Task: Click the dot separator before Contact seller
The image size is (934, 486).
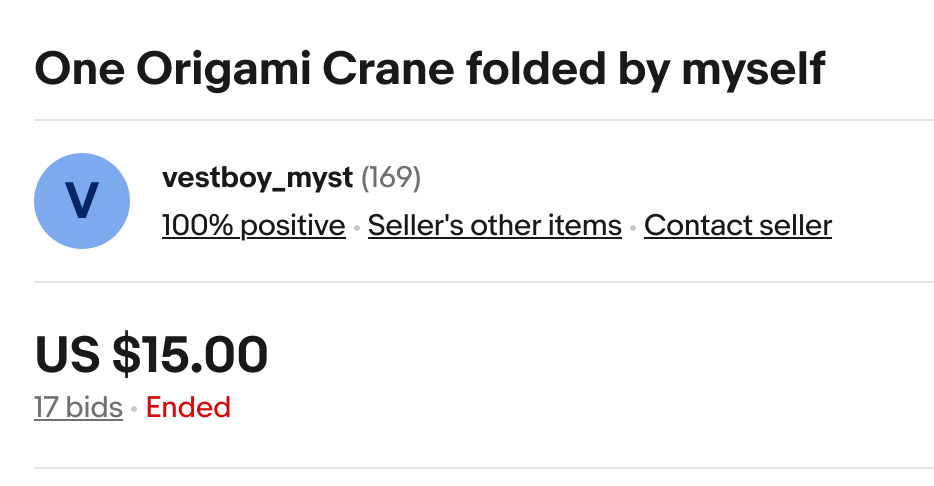Action: tap(633, 228)
